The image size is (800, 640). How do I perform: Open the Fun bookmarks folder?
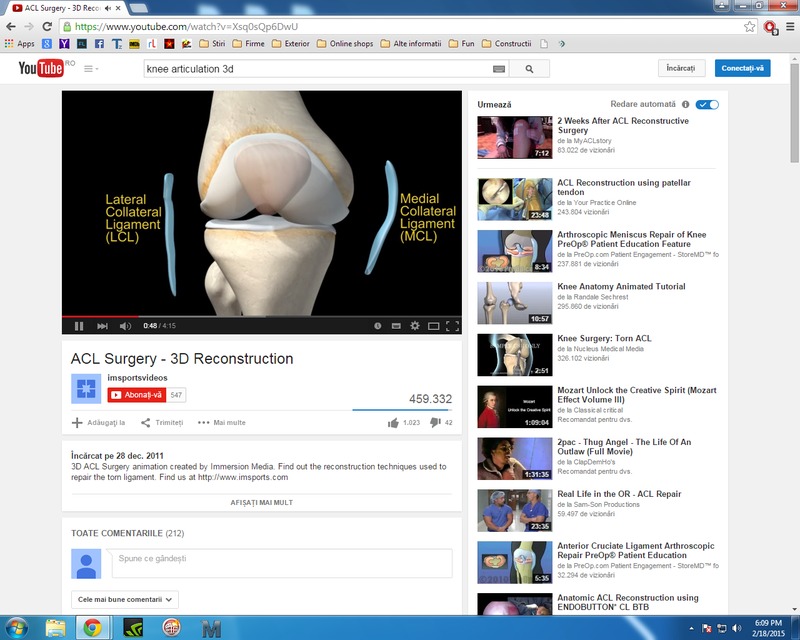point(462,44)
